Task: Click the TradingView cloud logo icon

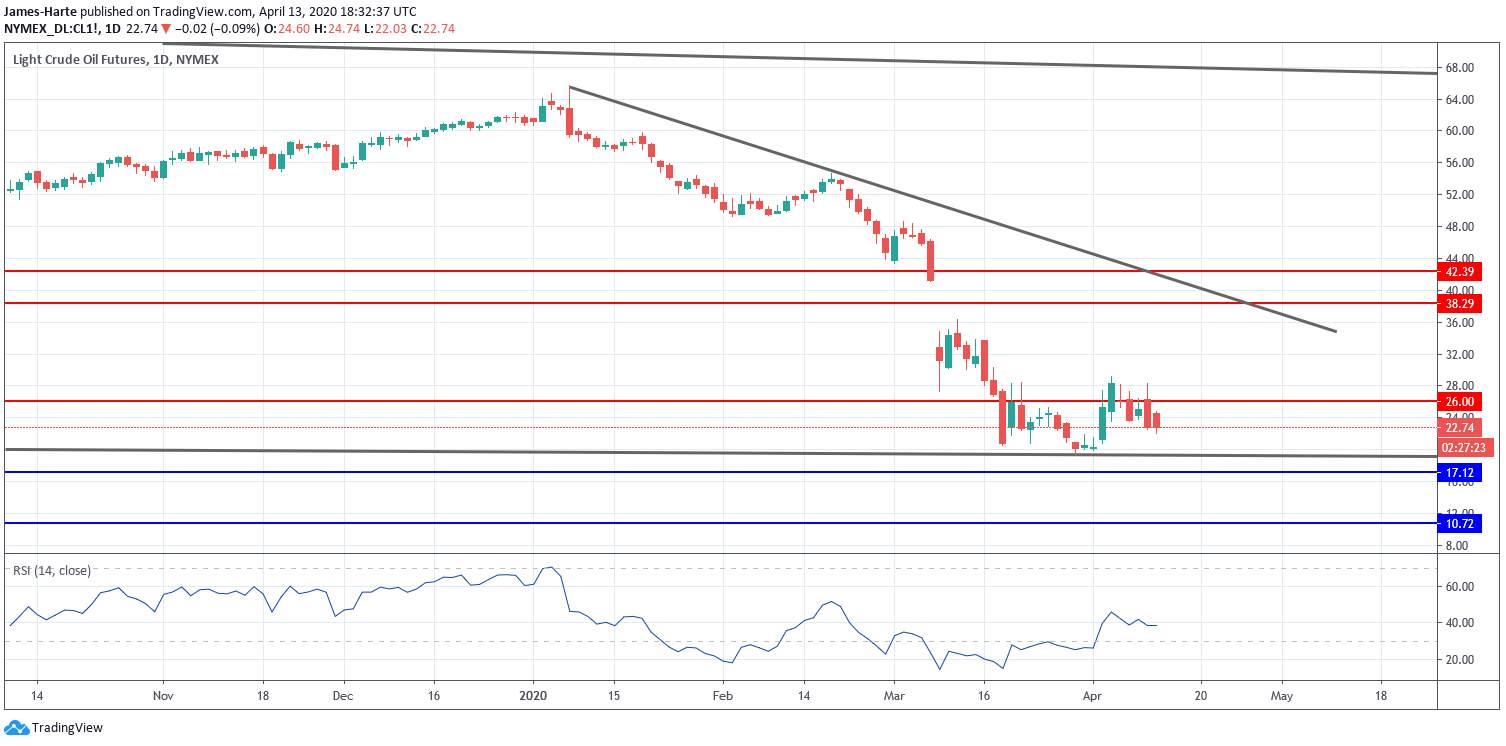Action: pos(16,728)
